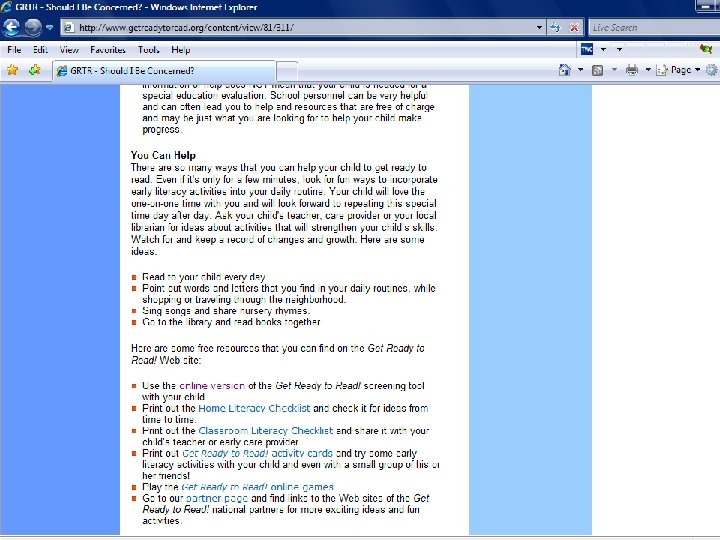720x540 pixels.
Task: Expand the Home button dropdown arrow
Action: (580, 70)
